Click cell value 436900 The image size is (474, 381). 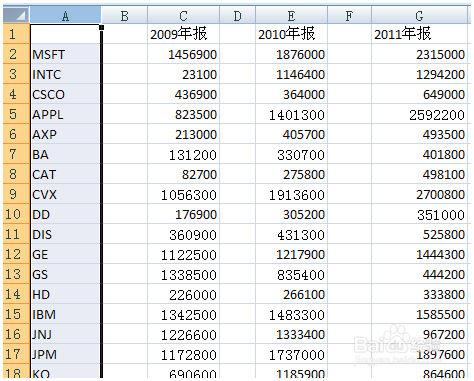tap(183, 94)
